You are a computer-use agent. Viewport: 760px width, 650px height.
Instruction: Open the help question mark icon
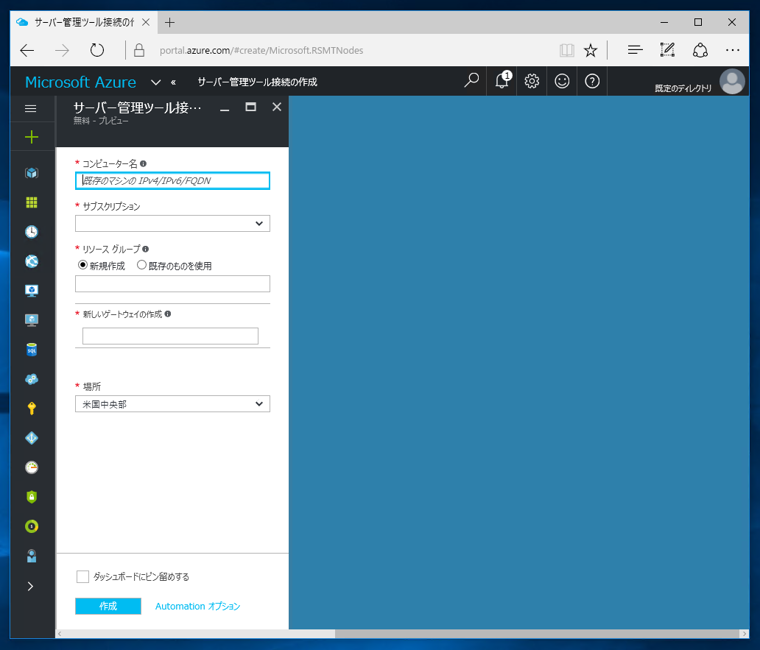click(592, 81)
